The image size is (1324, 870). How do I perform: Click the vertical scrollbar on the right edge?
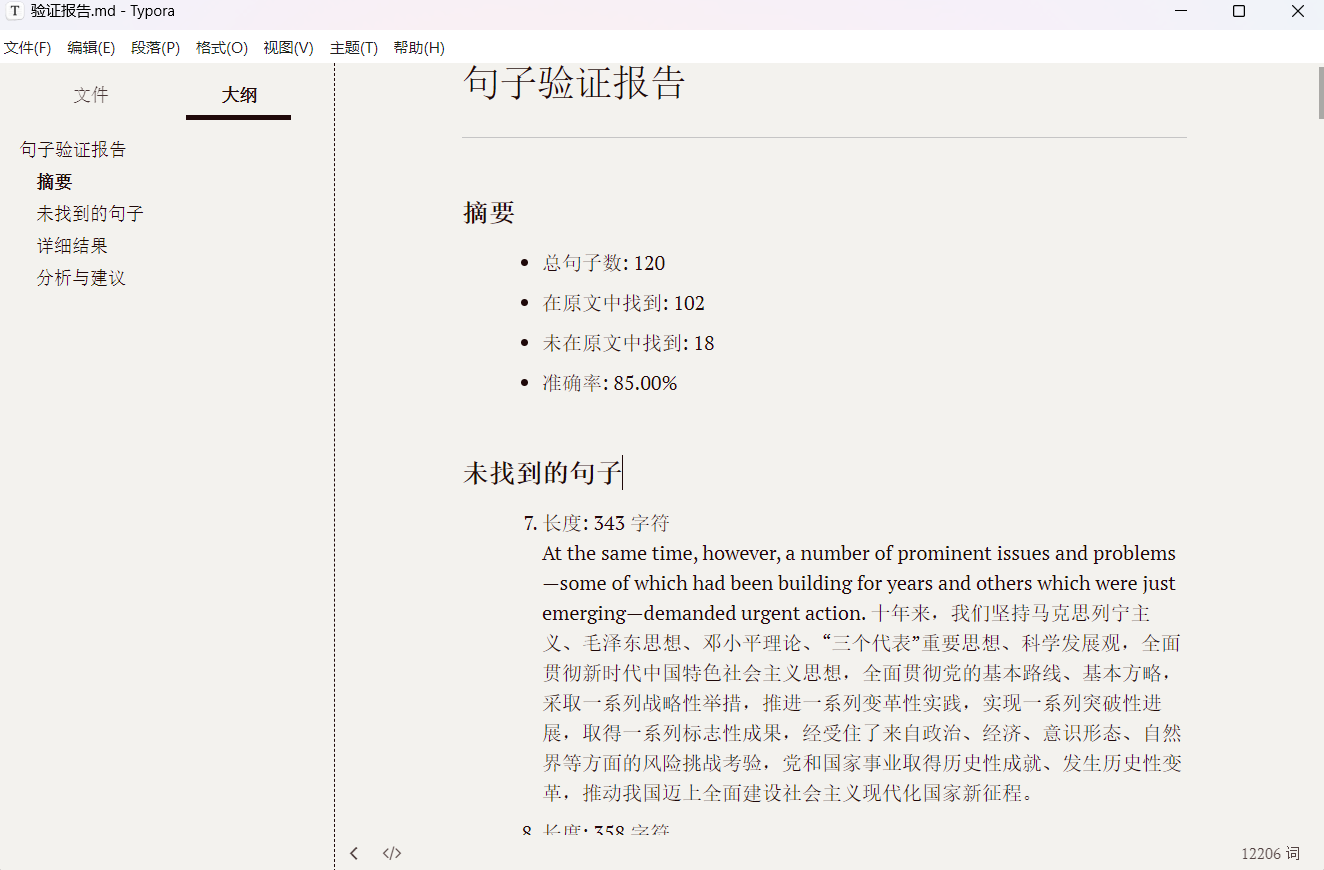[1317, 93]
